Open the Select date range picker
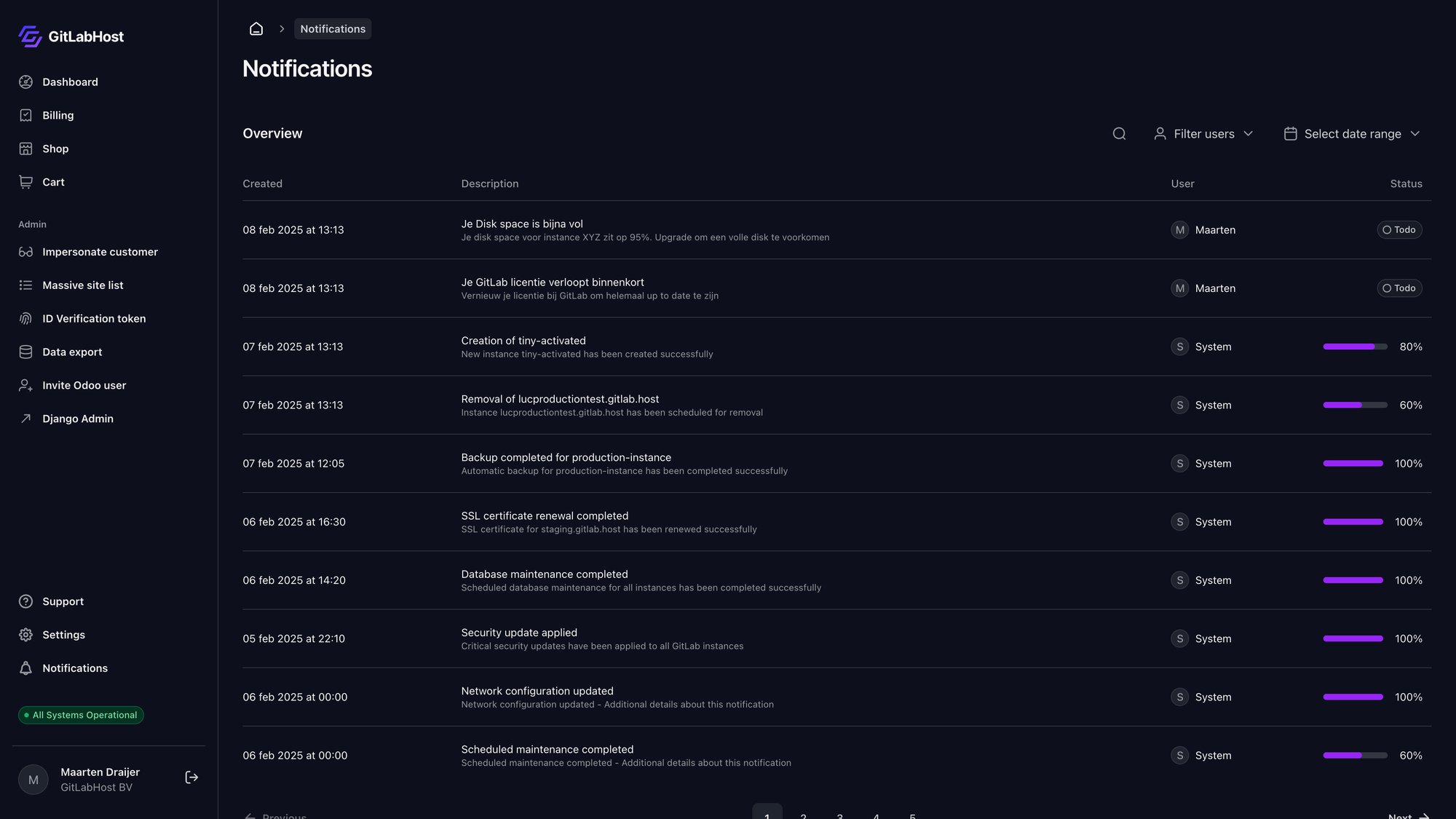 [x=1352, y=133]
